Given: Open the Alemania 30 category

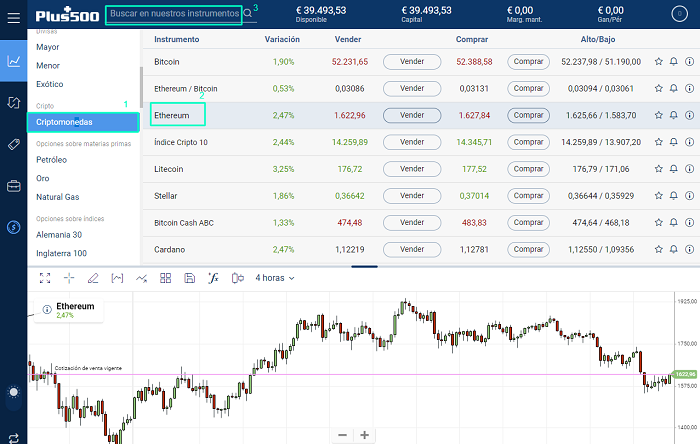Looking at the screenshot, I should pos(59,235).
